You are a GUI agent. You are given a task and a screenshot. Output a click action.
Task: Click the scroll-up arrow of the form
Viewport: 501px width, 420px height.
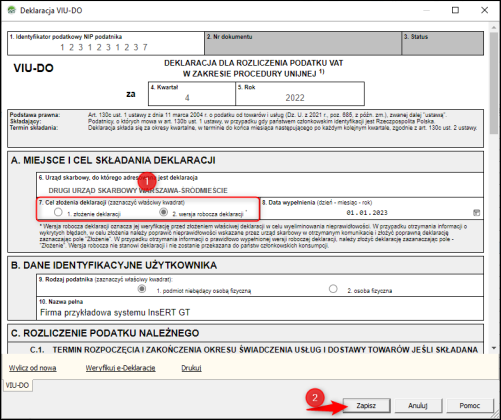pos(494,27)
